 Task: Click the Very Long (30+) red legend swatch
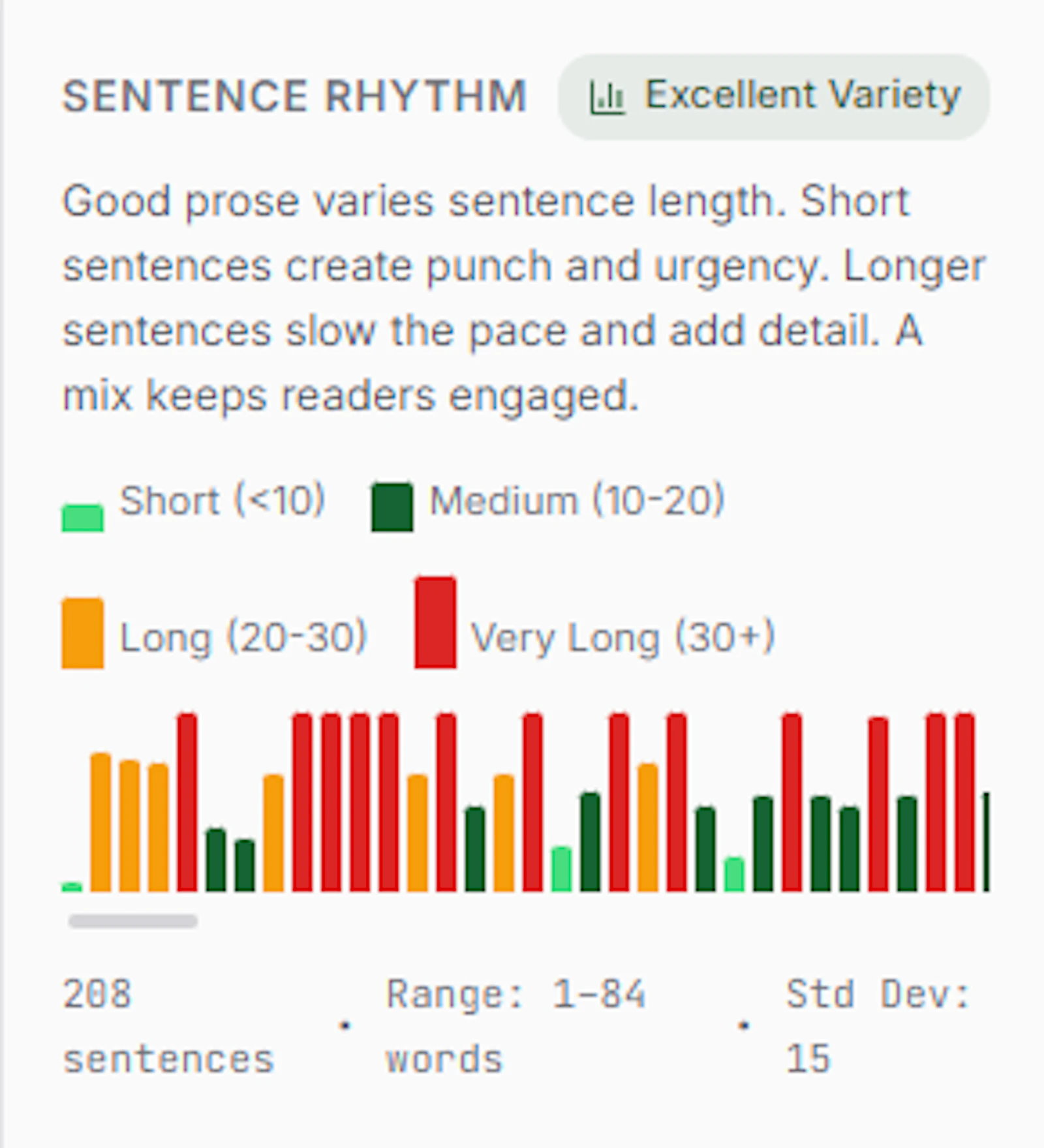(435, 622)
